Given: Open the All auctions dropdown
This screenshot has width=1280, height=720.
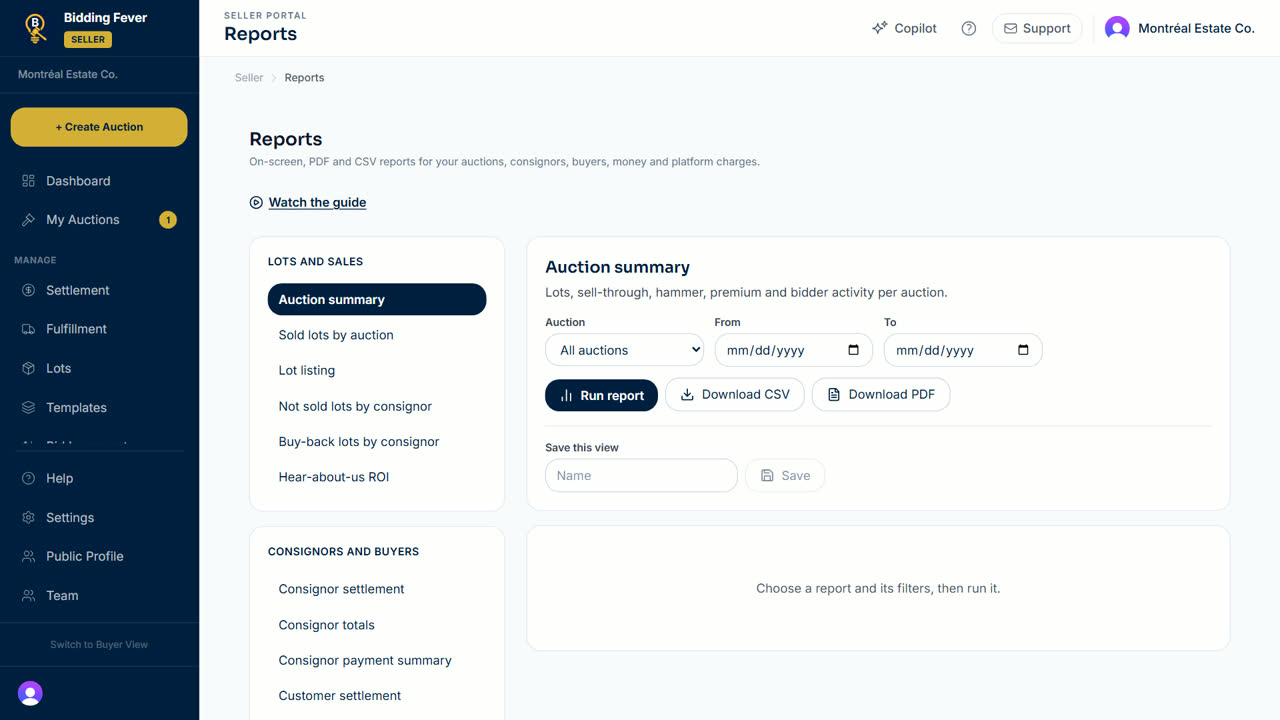Looking at the screenshot, I should tap(625, 350).
